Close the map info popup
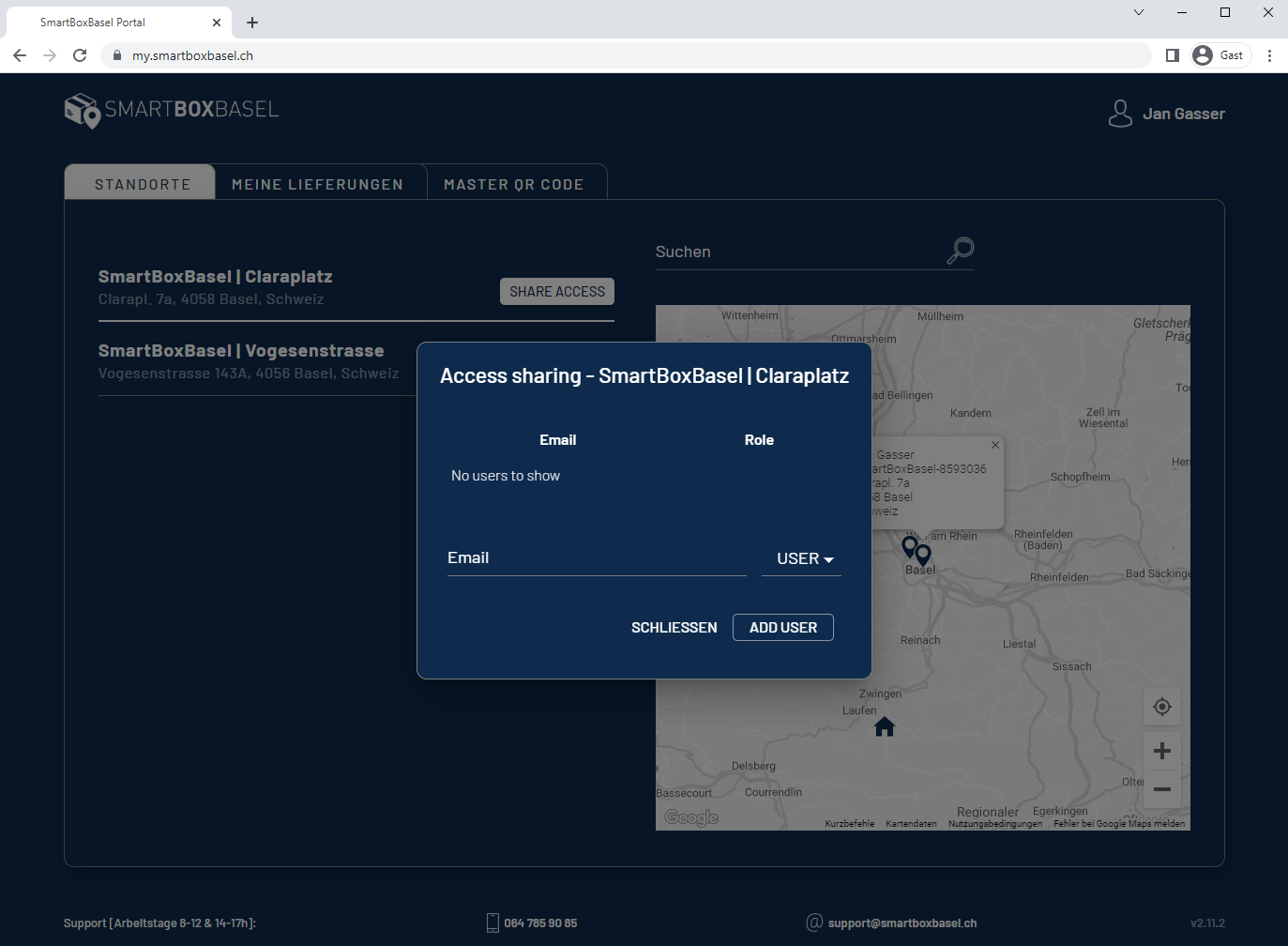 tap(995, 445)
